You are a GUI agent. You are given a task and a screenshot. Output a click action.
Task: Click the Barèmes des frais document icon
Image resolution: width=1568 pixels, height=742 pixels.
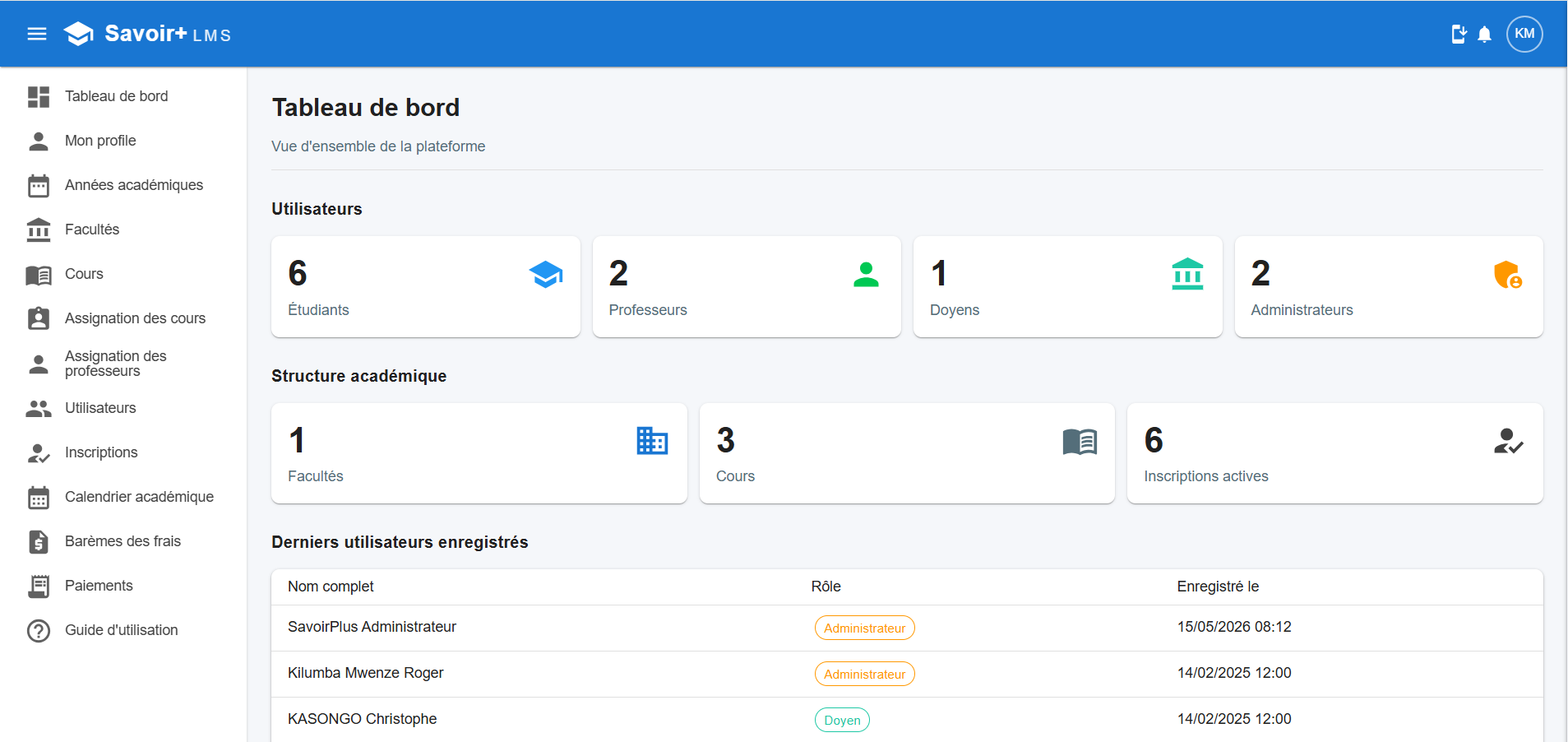39,541
